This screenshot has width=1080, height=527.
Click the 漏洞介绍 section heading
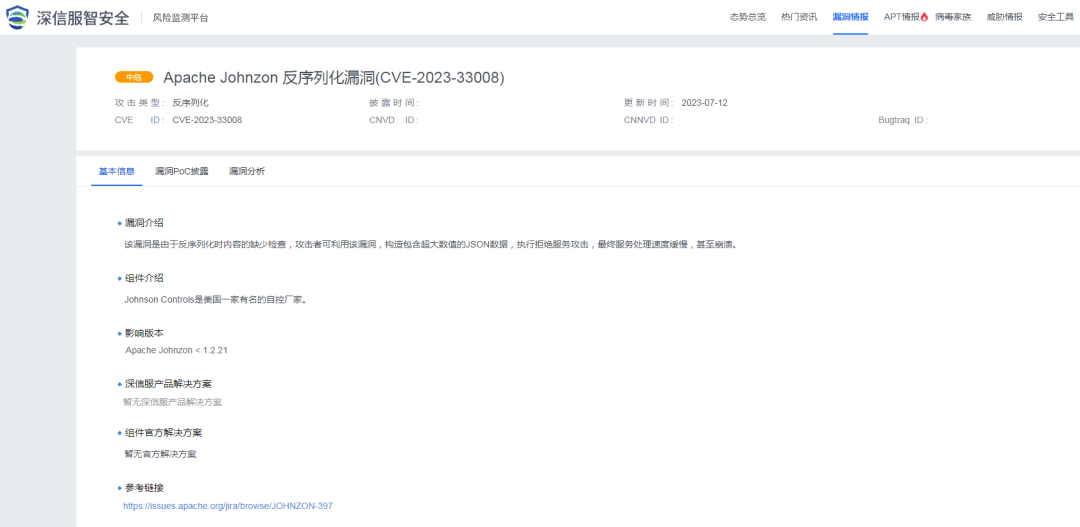tap(144, 223)
